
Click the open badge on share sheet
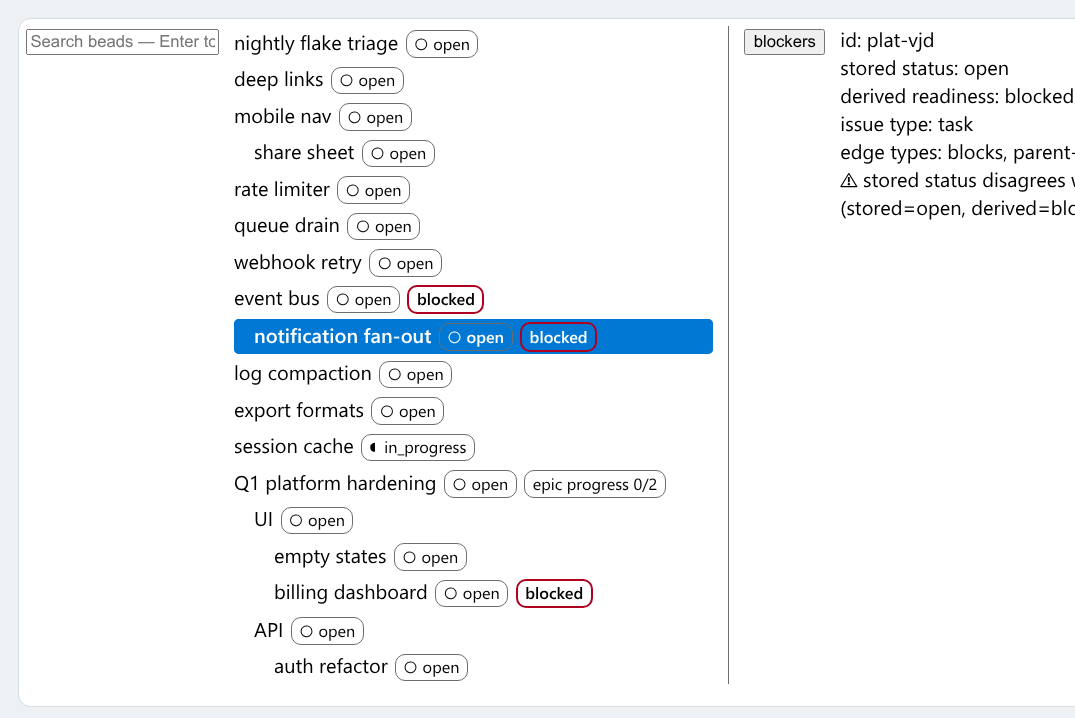pyautogui.click(x=398, y=154)
